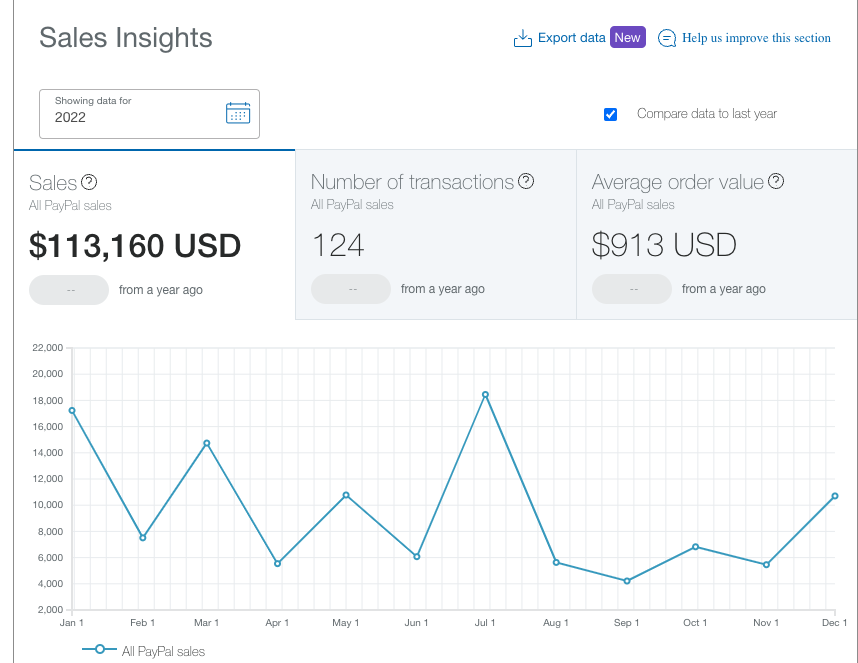
Task: Click the Jan 1 data point
Action: point(72,410)
